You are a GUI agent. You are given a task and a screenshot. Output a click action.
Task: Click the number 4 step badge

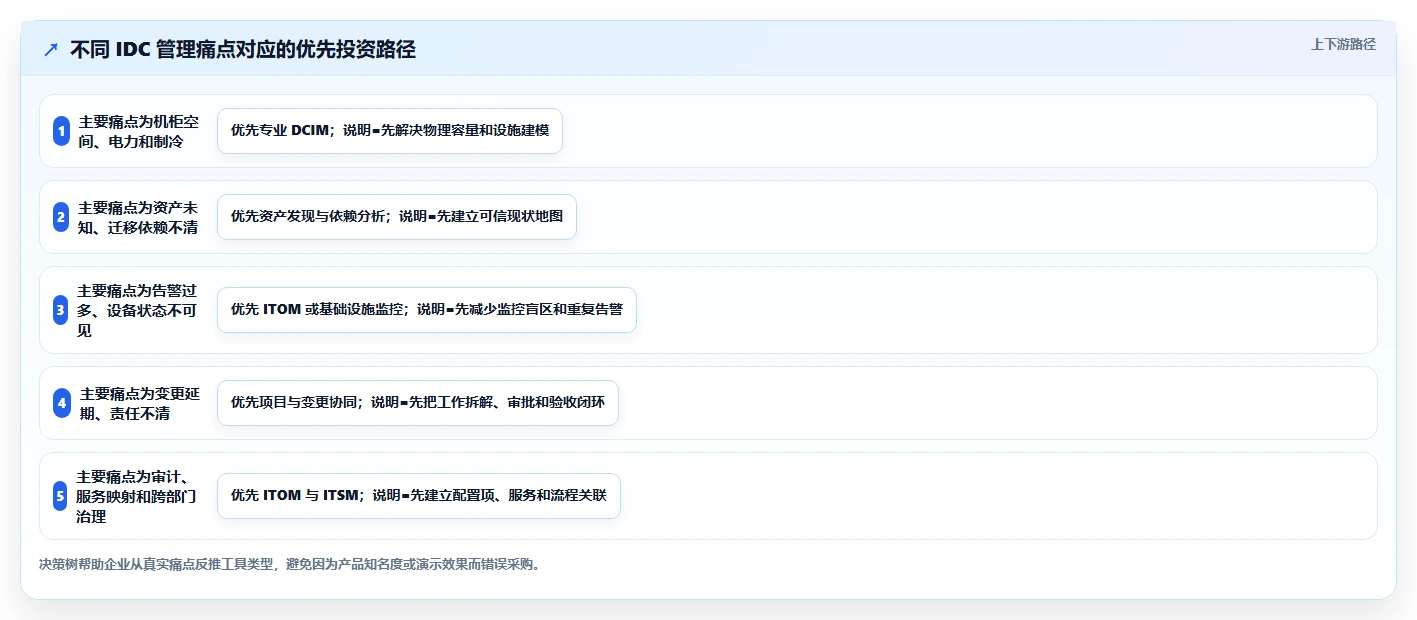[x=61, y=403]
